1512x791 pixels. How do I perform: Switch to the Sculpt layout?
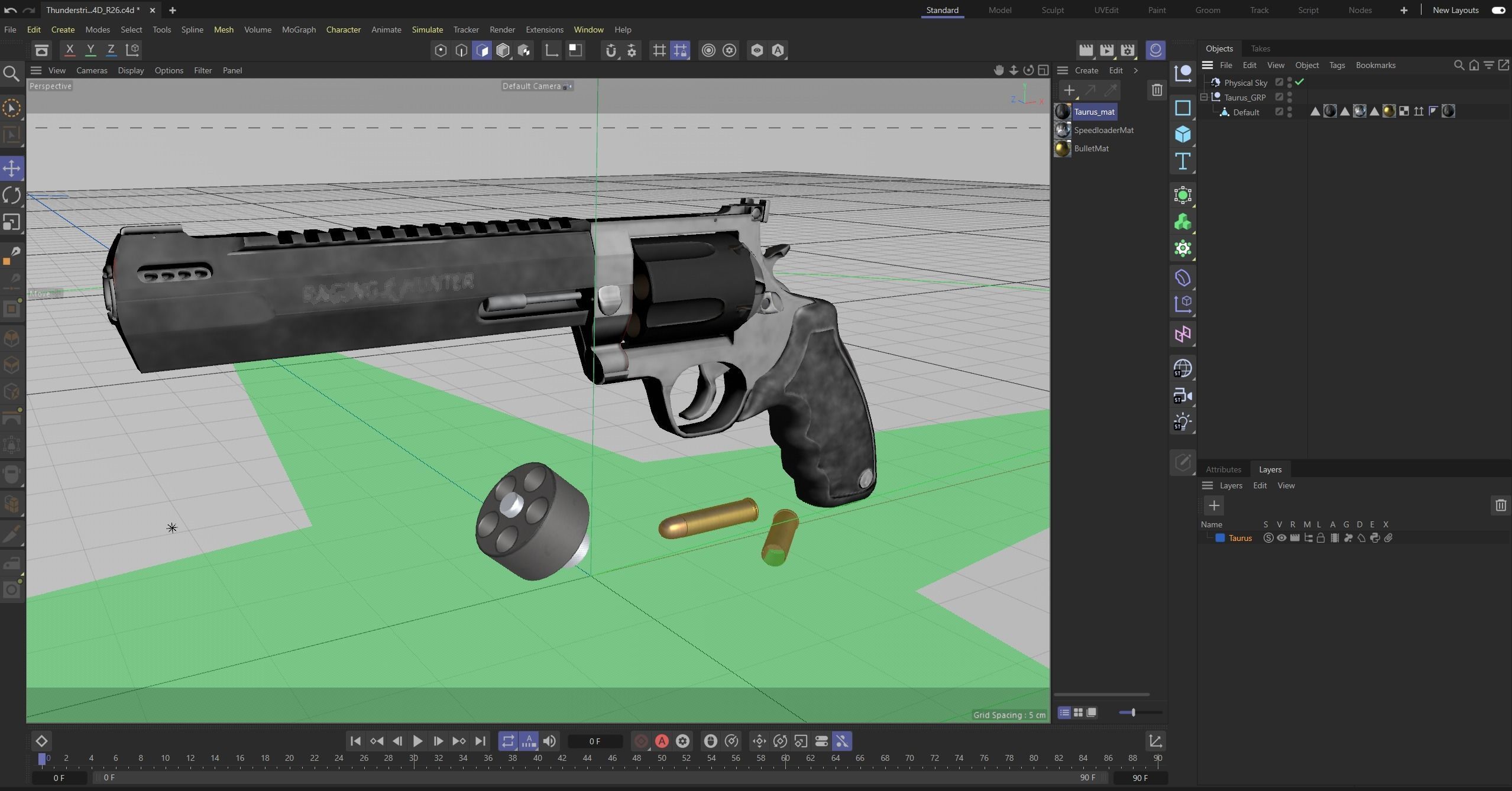(1053, 10)
